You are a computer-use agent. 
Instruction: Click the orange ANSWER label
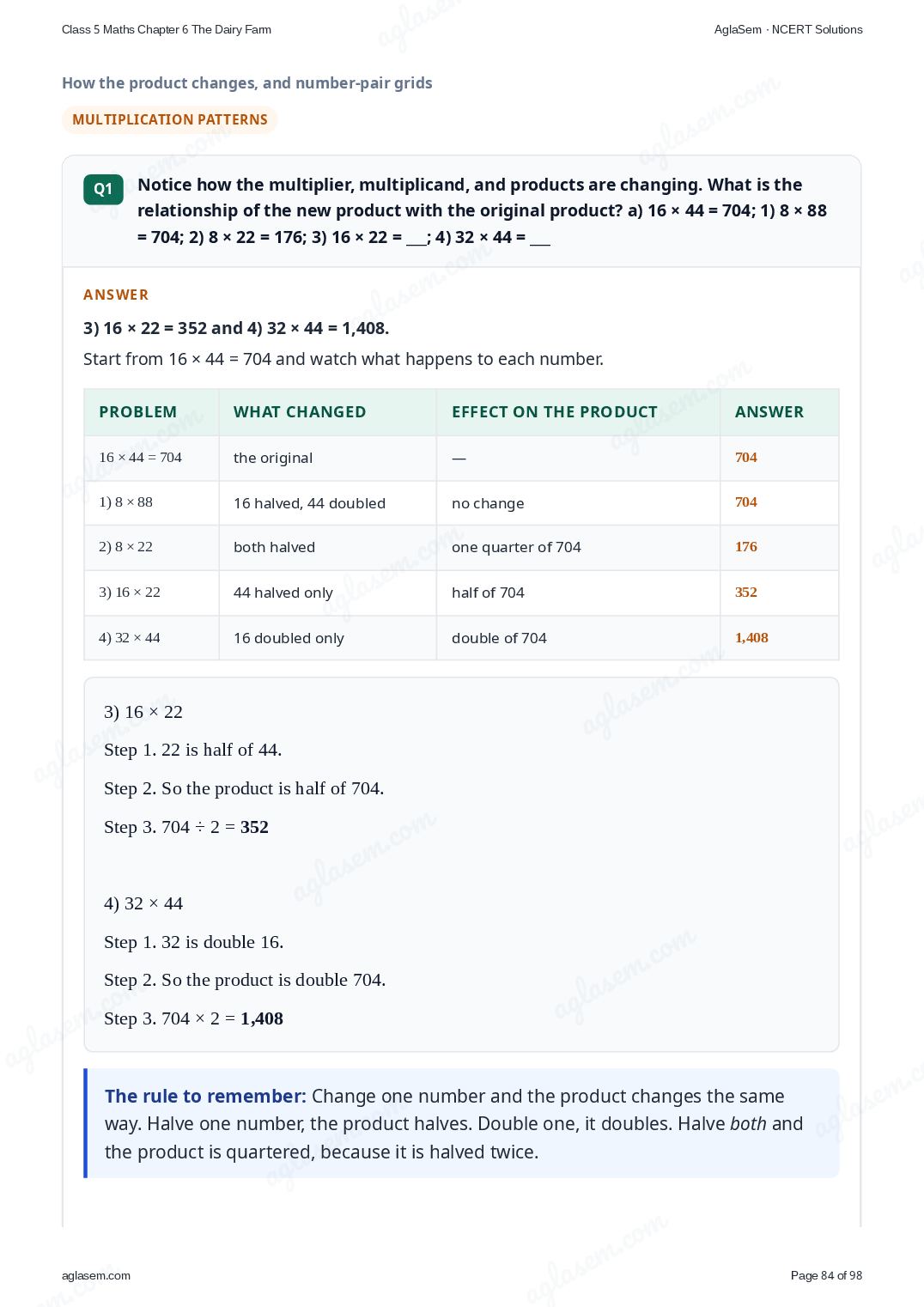[116, 295]
